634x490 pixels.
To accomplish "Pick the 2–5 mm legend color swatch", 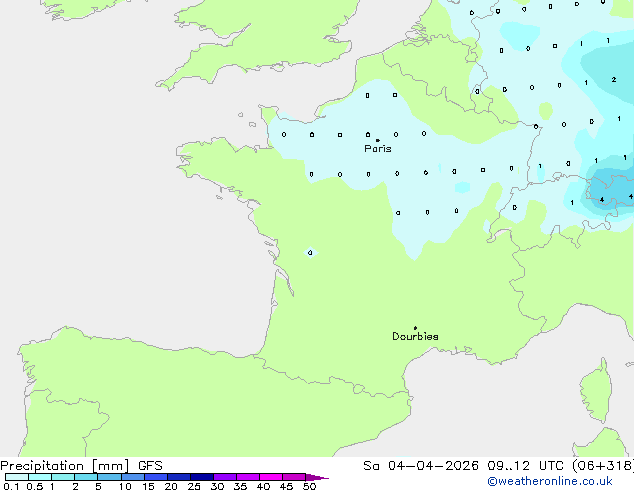I will 86,477.
